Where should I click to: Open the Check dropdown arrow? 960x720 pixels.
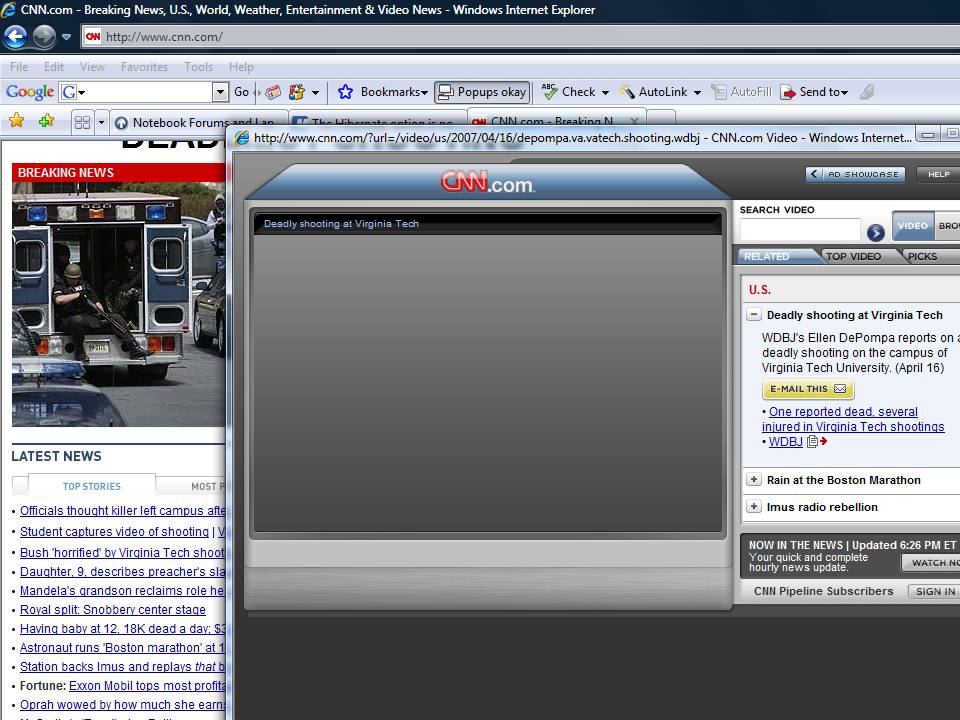click(605, 93)
